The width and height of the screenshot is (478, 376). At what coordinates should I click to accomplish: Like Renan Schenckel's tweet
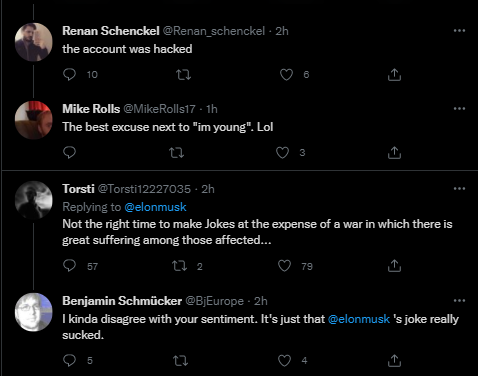286,74
